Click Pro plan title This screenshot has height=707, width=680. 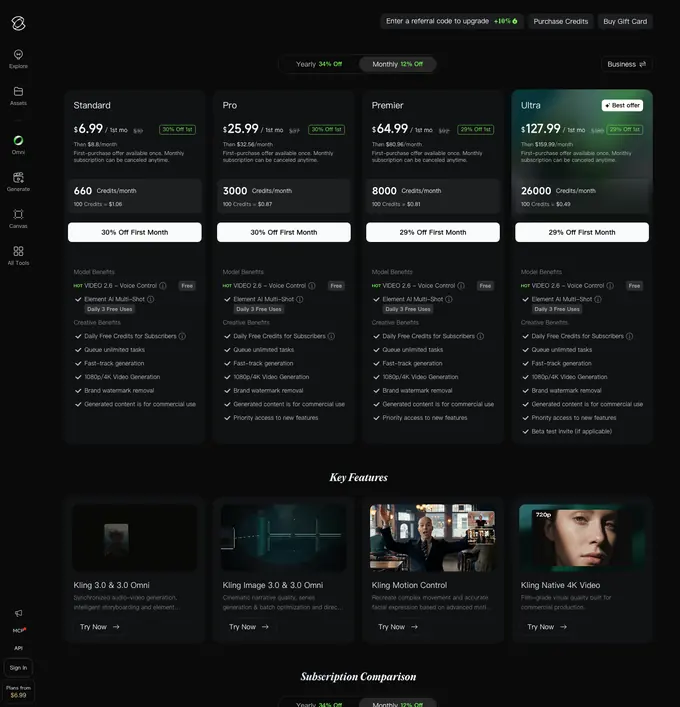[x=230, y=105]
